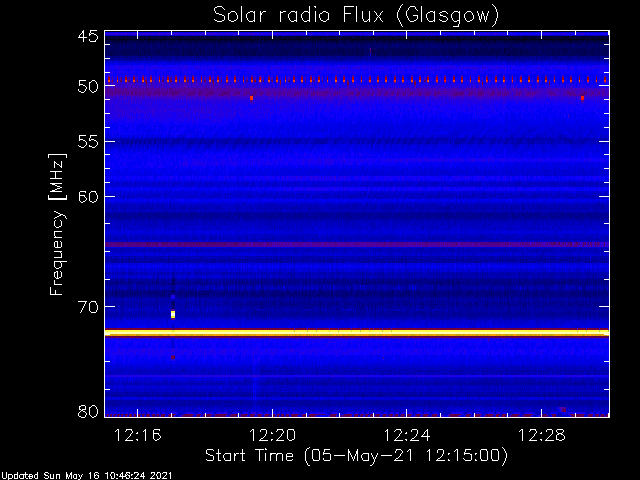
Task: Click the 12:20 time axis label
Action: [x=272, y=436]
